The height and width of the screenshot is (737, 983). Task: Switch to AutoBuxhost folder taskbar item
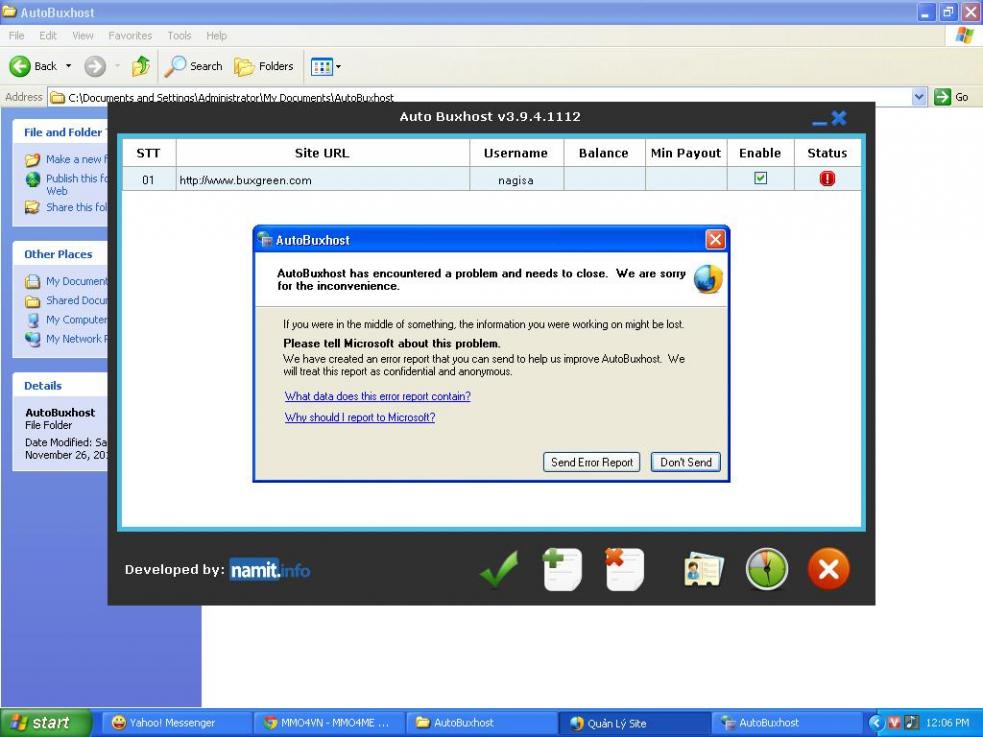(481, 723)
